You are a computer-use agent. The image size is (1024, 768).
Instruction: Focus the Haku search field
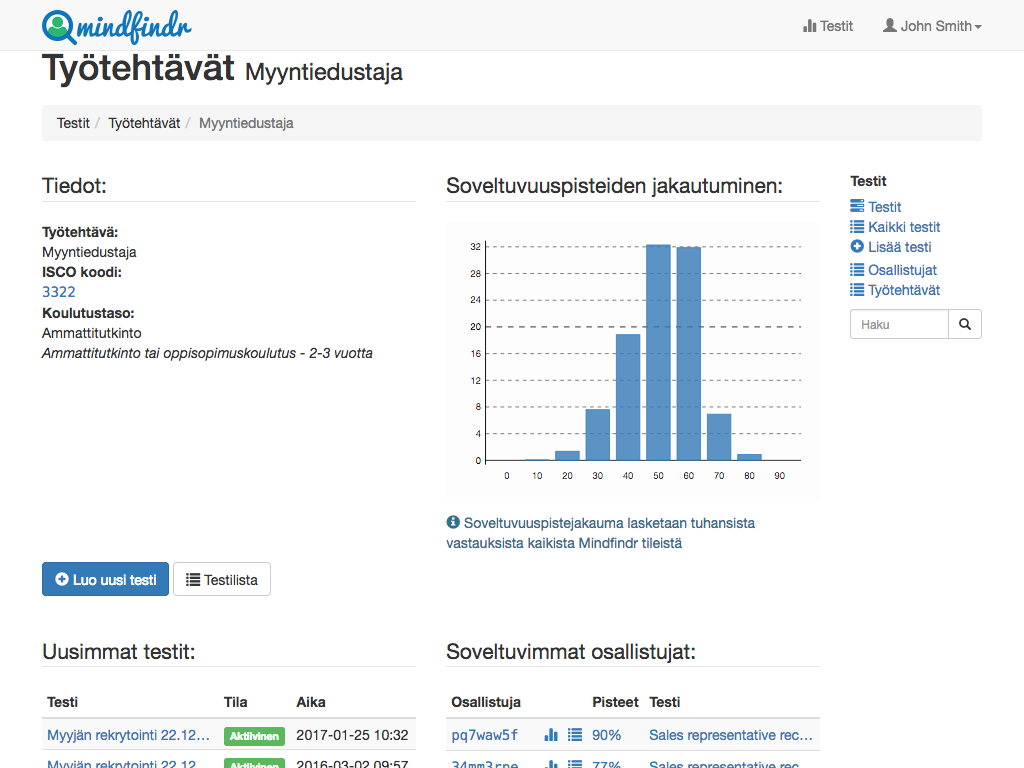(899, 325)
